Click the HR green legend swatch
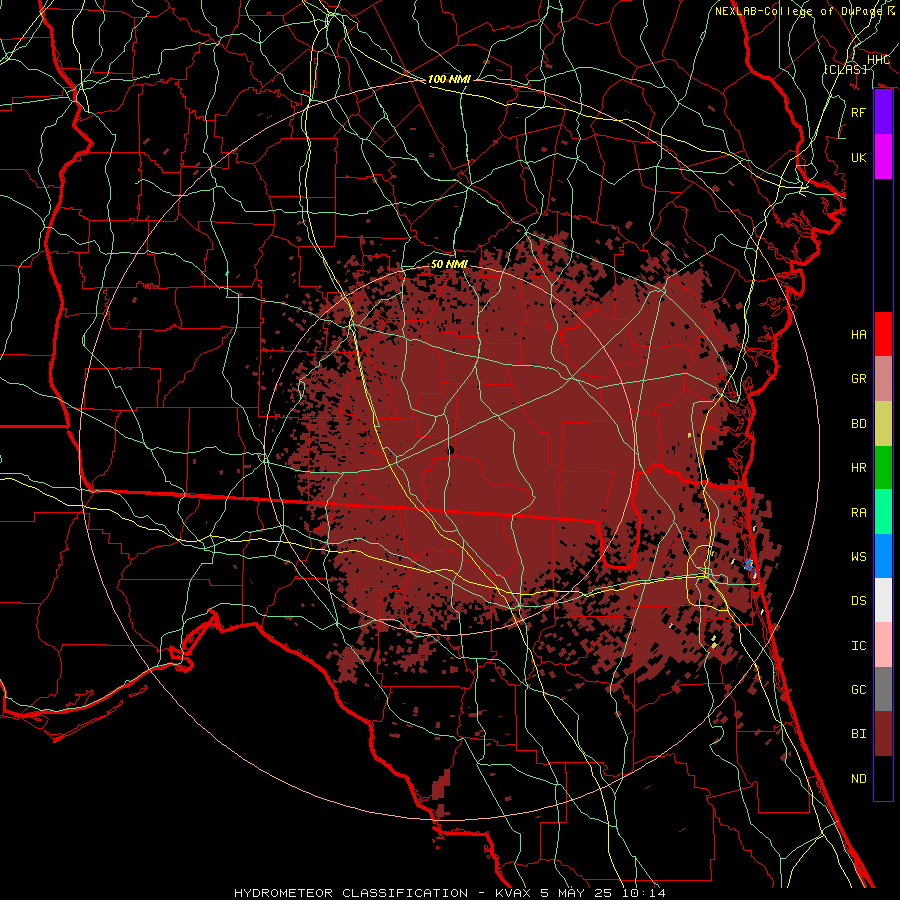The height and width of the screenshot is (900, 900). [x=883, y=468]
